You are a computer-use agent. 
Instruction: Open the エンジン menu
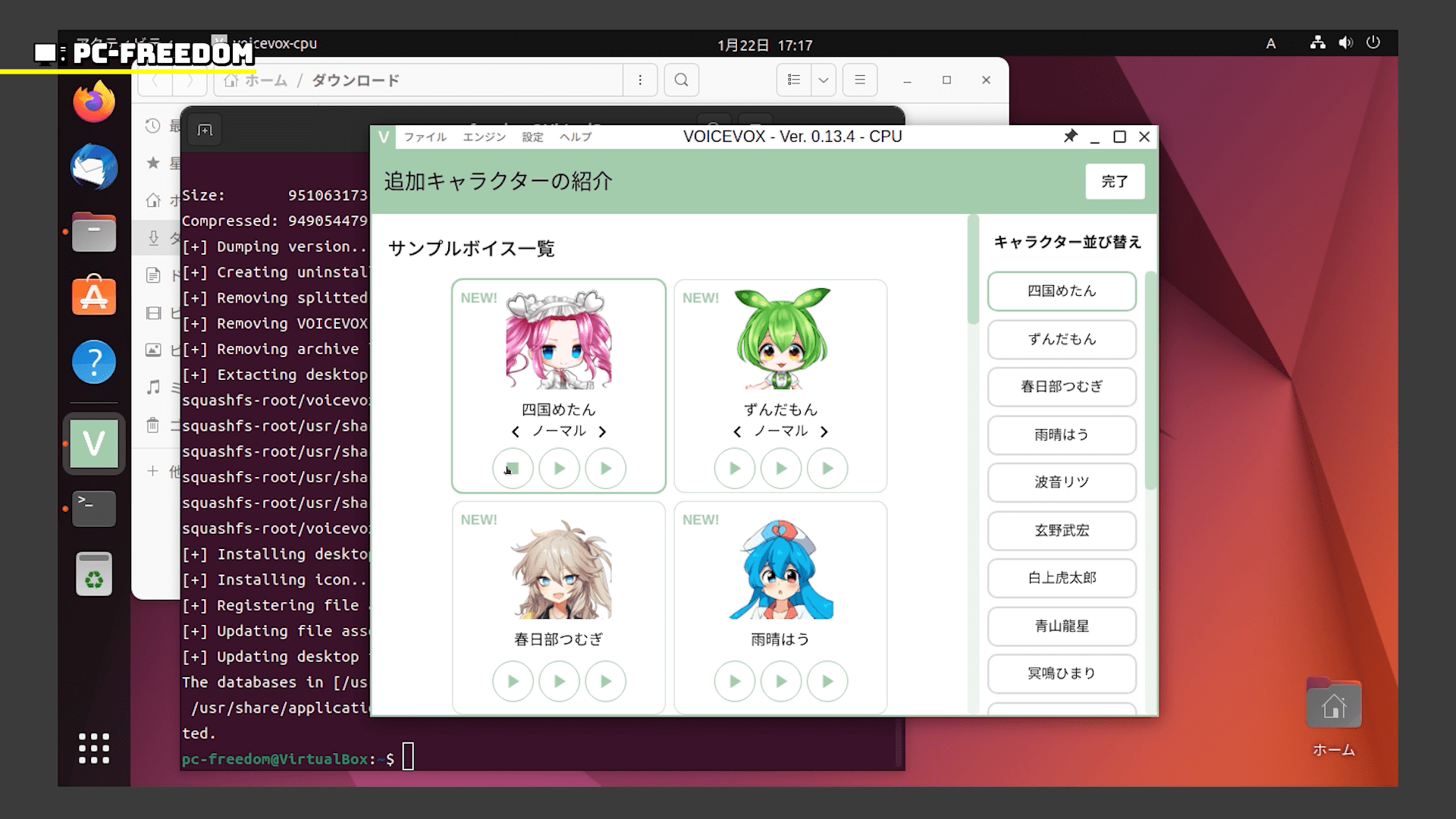[x=484, y=137]
